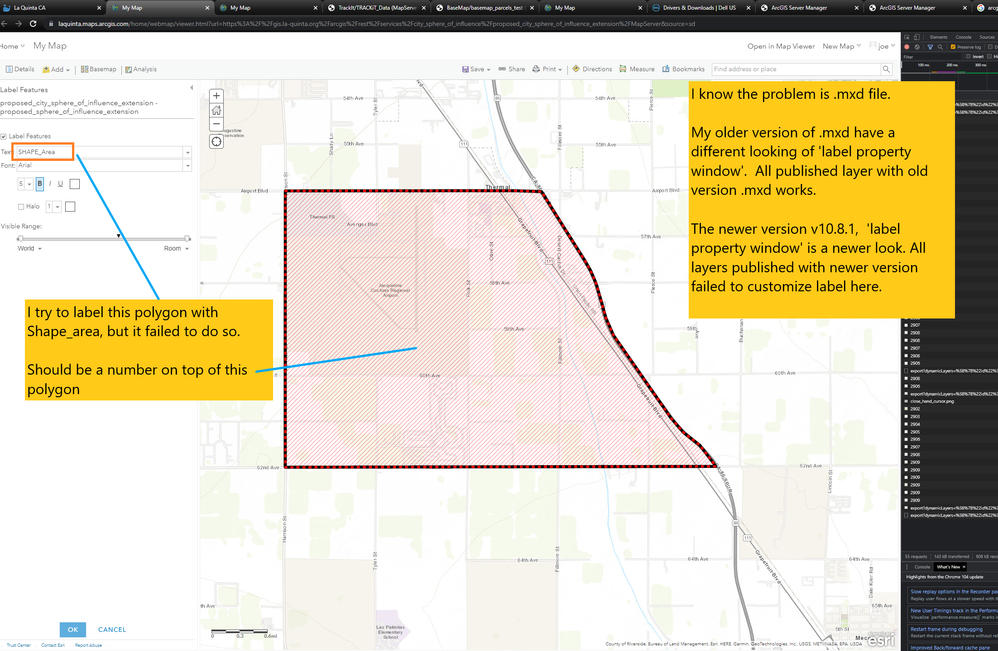Open the Analysis tools
The image size is (998, 651).
pyautogui.click(x=141, y=69)
